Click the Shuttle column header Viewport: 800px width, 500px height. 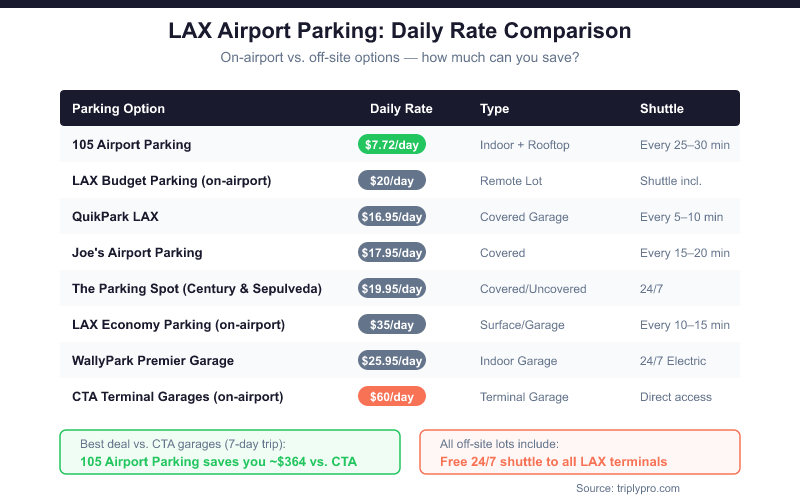coord(661,109)
